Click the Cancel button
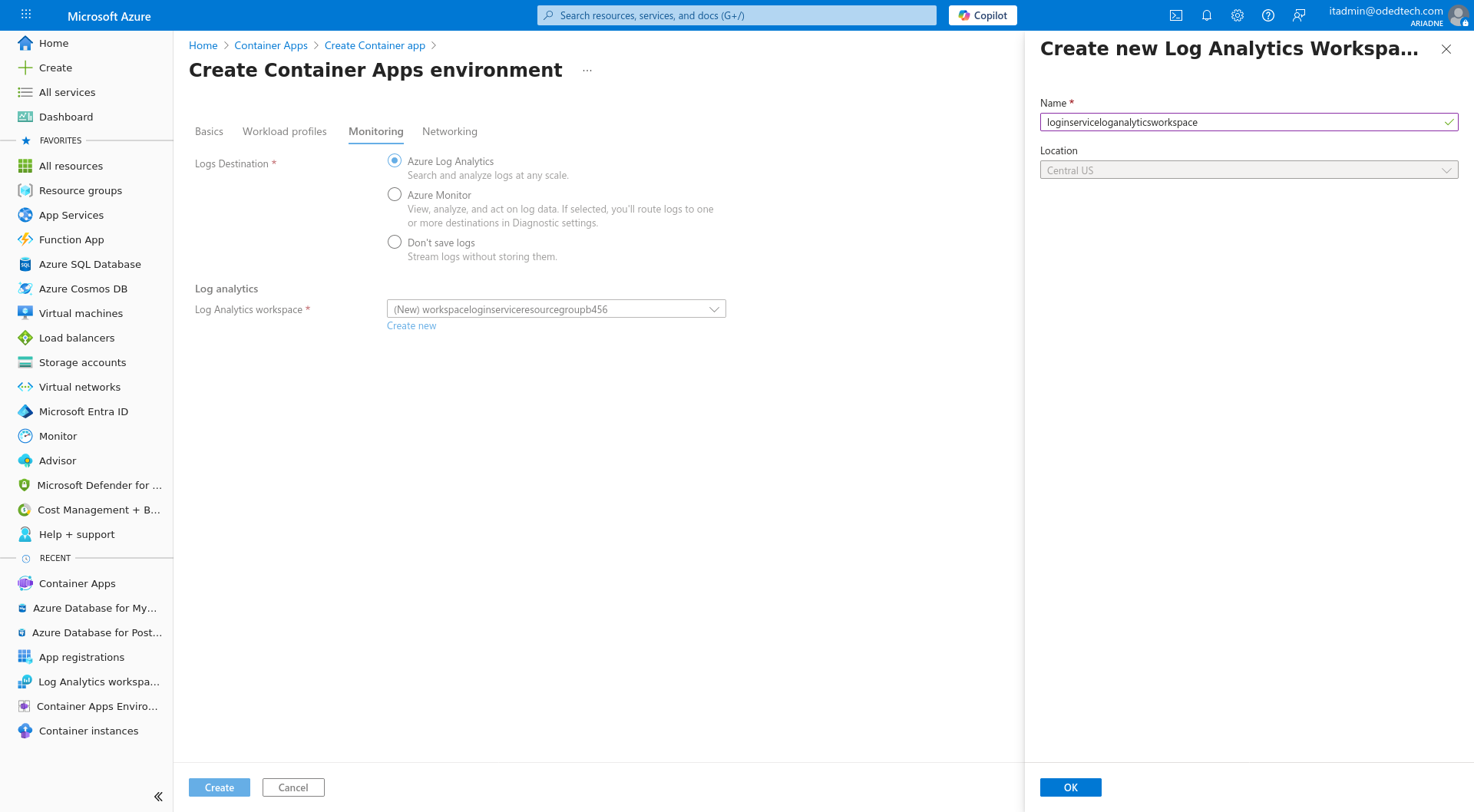The width and height of the screenshot is (1474, 812). (293, 787)
